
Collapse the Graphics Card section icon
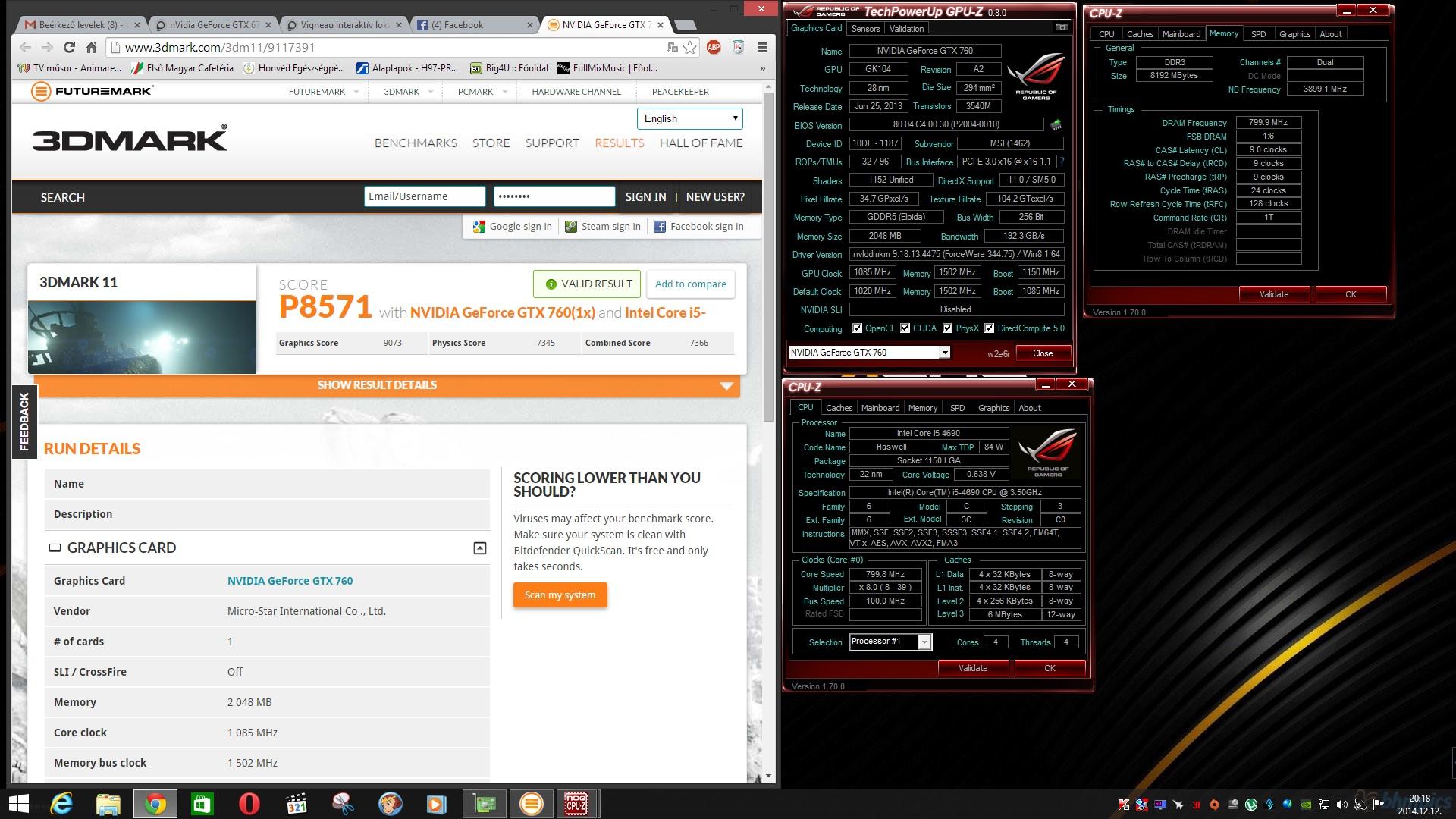(479, 548)
